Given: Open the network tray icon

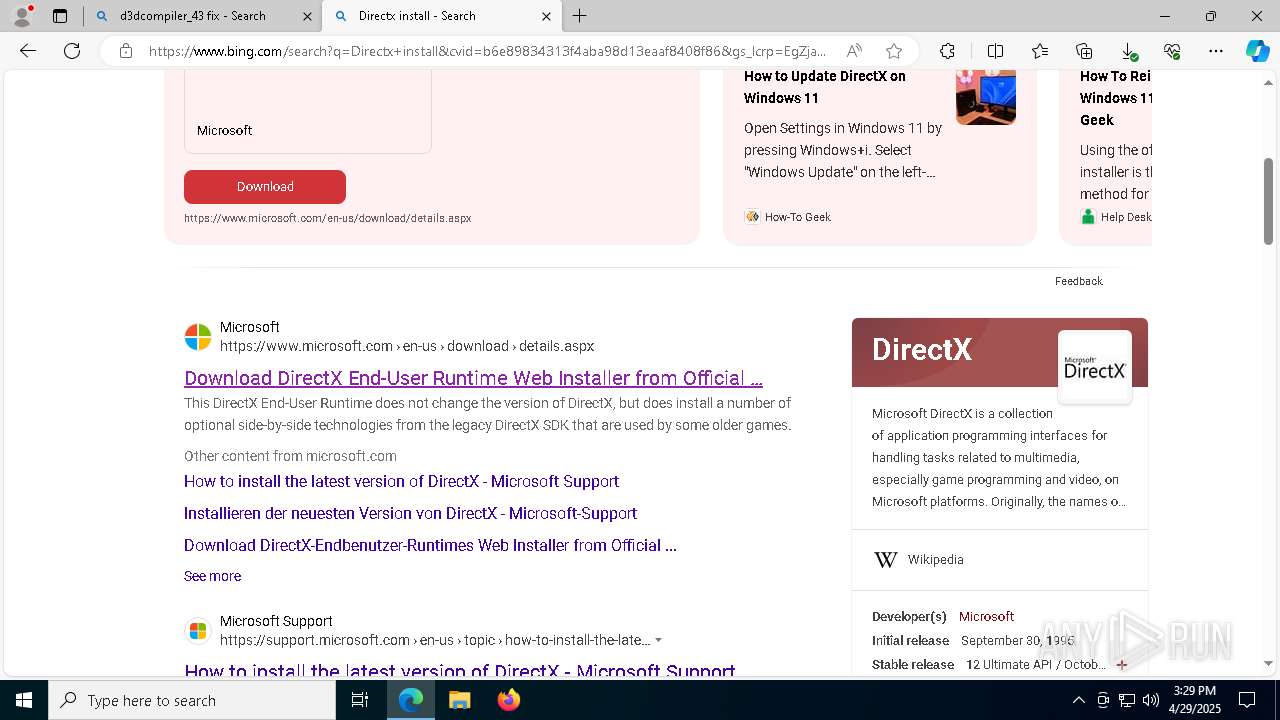Looking at the screenshot, I should tap(1126, 700).
